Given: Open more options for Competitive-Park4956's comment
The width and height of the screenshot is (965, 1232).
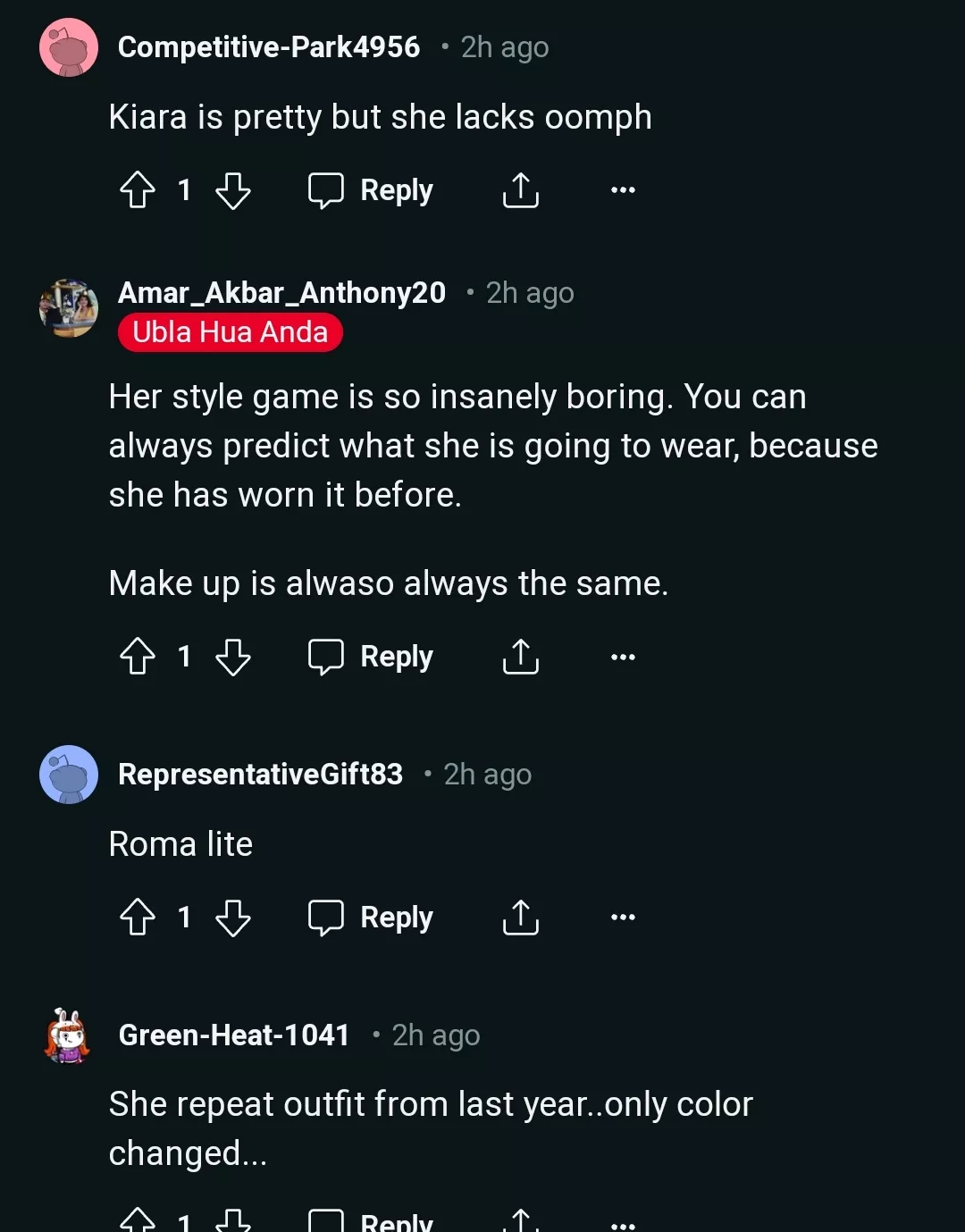Looking at the screenshot, I should tap(623, 190).
